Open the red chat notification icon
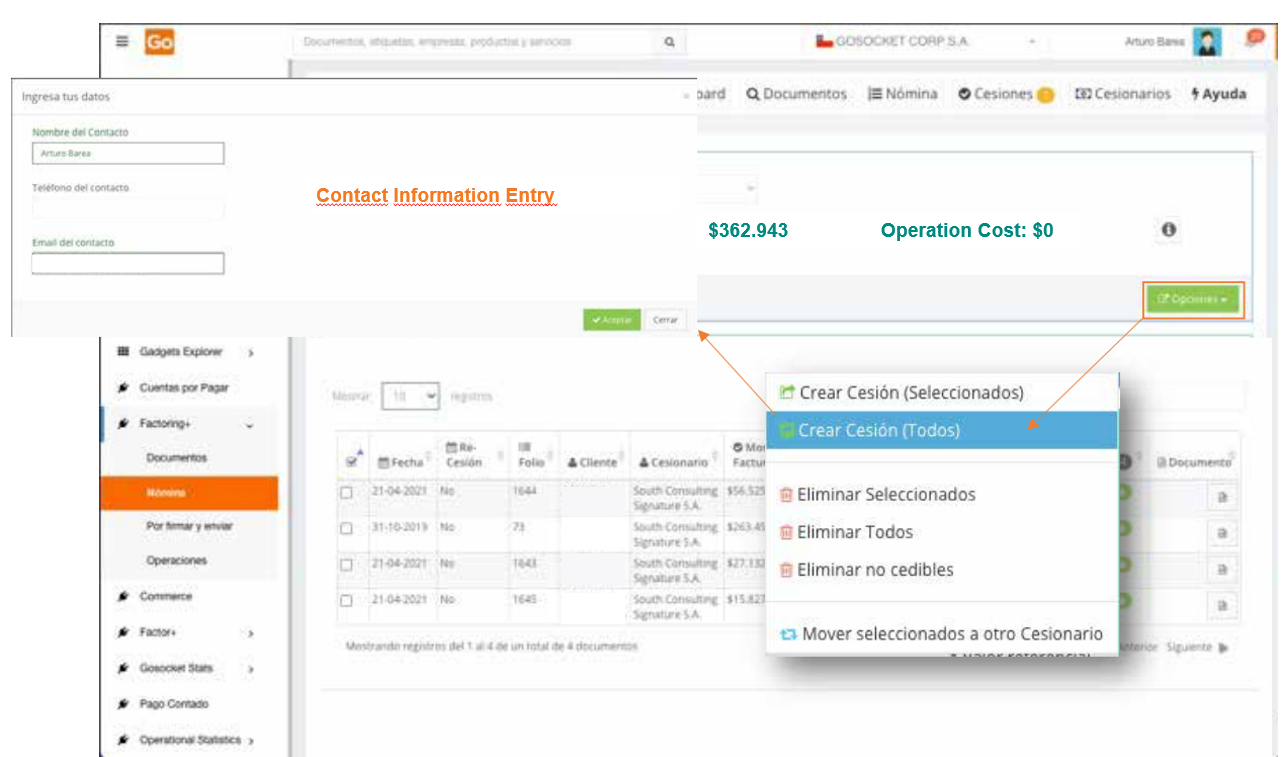The height and width of the screenshot is (757, 1285). [x=1255, y=37]
